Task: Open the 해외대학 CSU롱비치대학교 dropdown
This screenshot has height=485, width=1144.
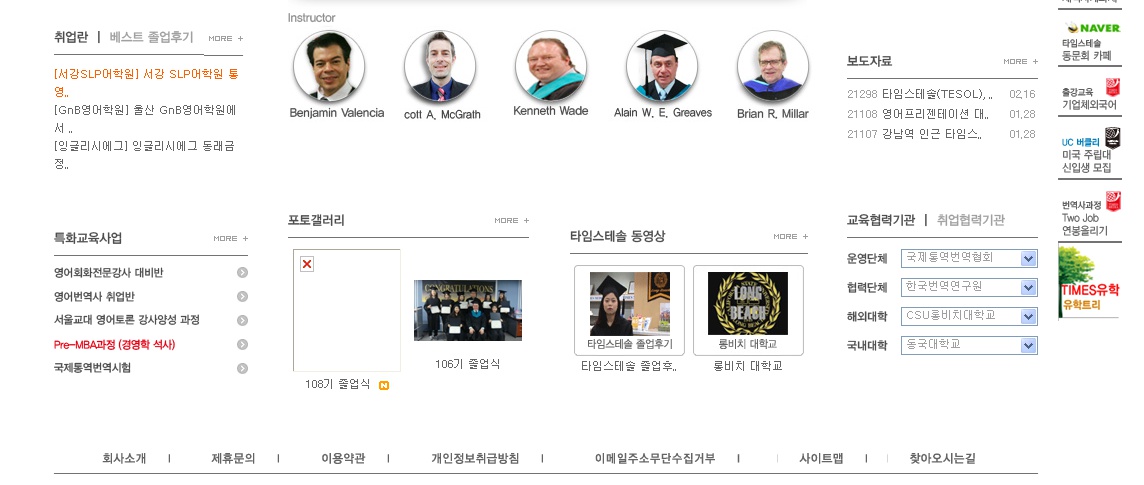Action: (969, 317)
